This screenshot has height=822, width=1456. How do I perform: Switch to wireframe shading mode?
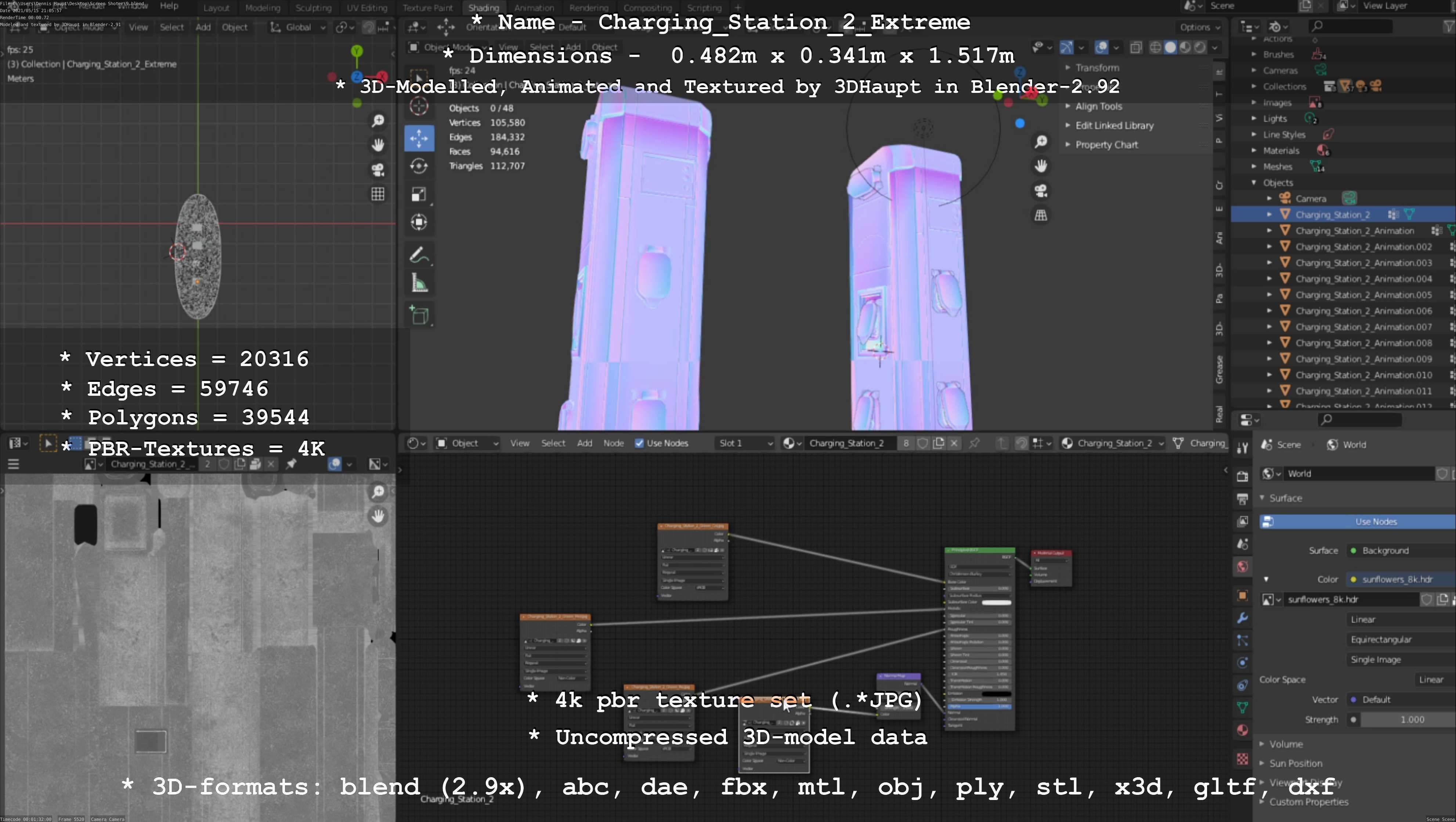pos(1155,47)
